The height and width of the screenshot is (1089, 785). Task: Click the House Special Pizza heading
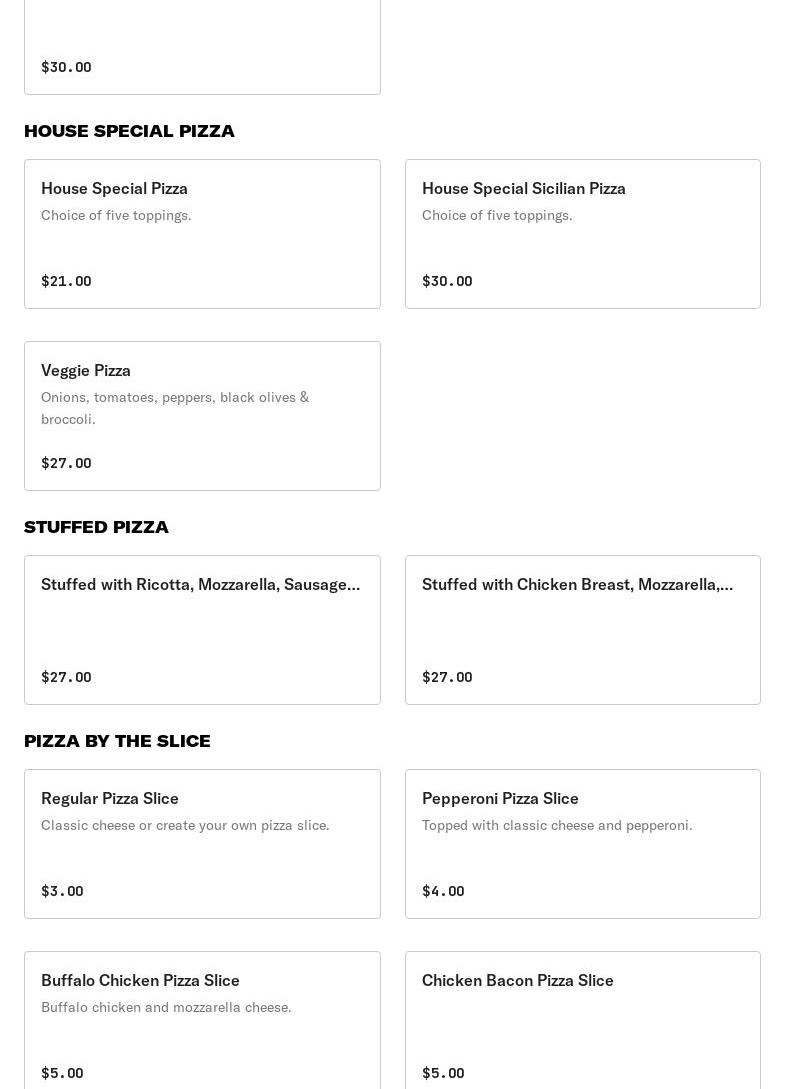(129, 131)
